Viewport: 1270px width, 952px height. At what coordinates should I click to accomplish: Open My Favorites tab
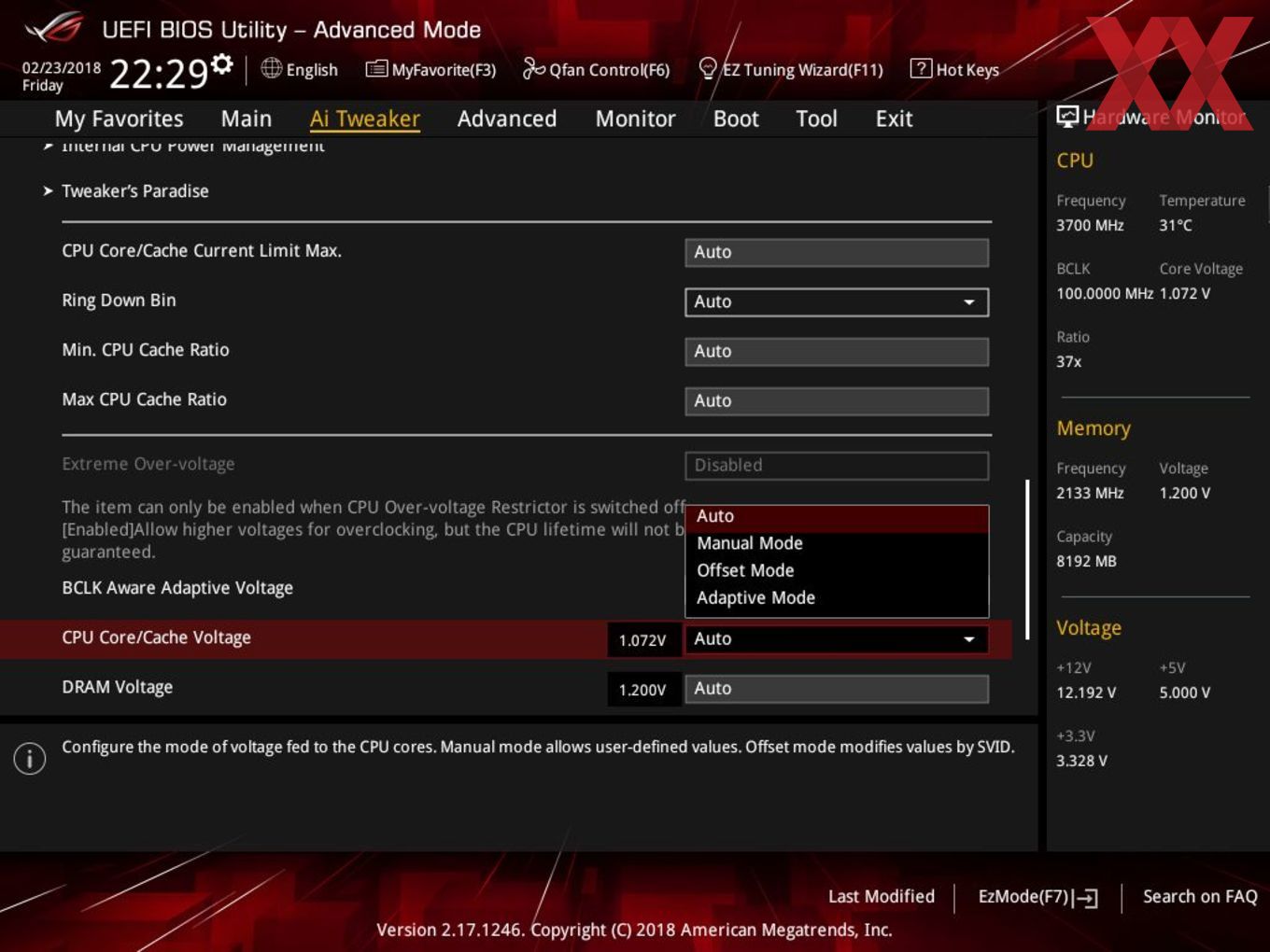click(119, 119)
